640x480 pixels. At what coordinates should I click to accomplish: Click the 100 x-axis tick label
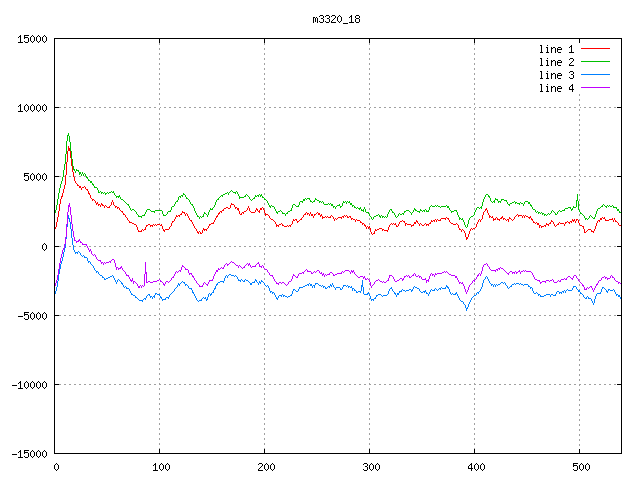[160, 467]
